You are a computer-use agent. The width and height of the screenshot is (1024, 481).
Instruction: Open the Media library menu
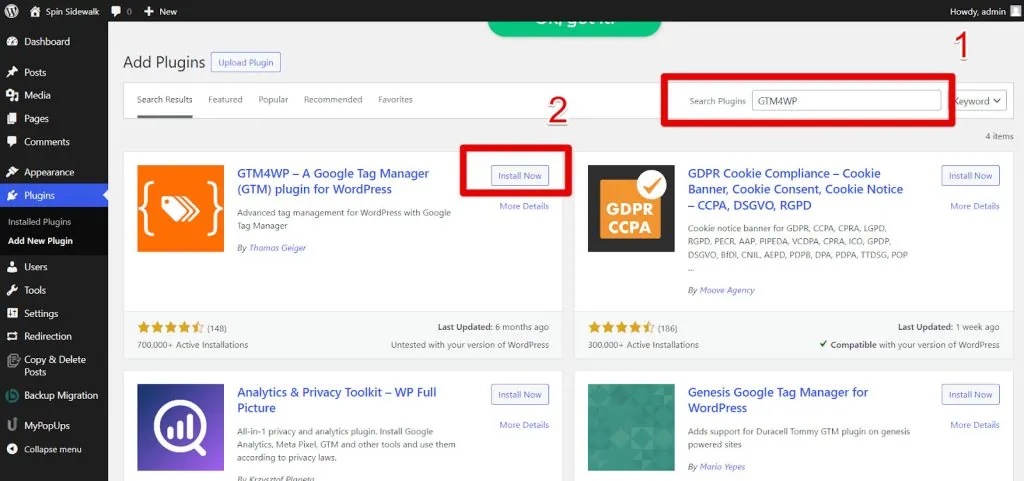point(37,95)
